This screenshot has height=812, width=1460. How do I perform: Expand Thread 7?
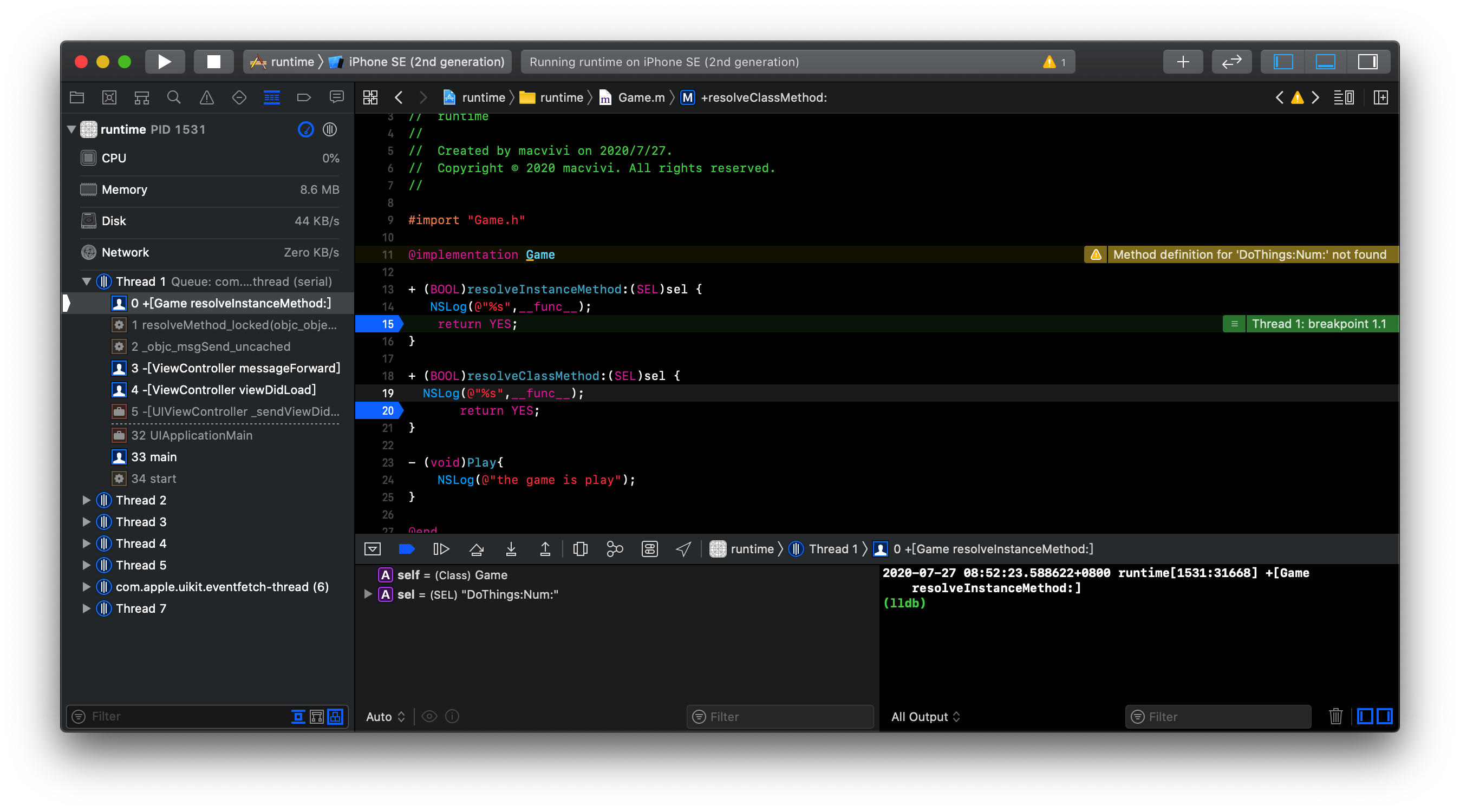click(86, 608)
